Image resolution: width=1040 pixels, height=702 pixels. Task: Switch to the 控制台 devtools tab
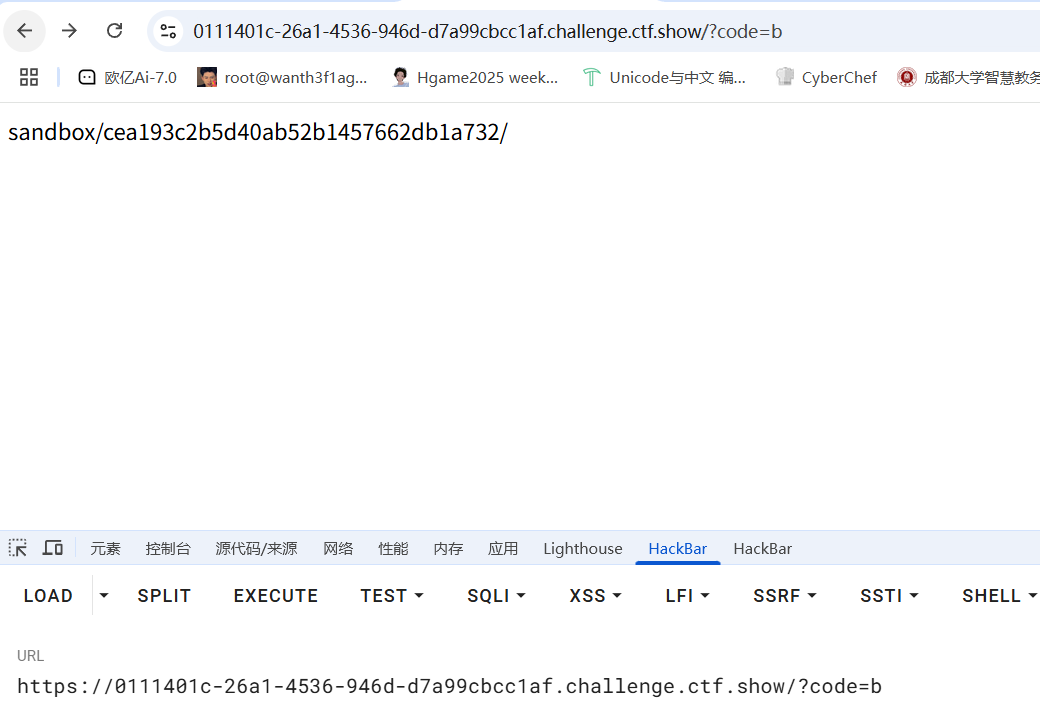(168, 548)
